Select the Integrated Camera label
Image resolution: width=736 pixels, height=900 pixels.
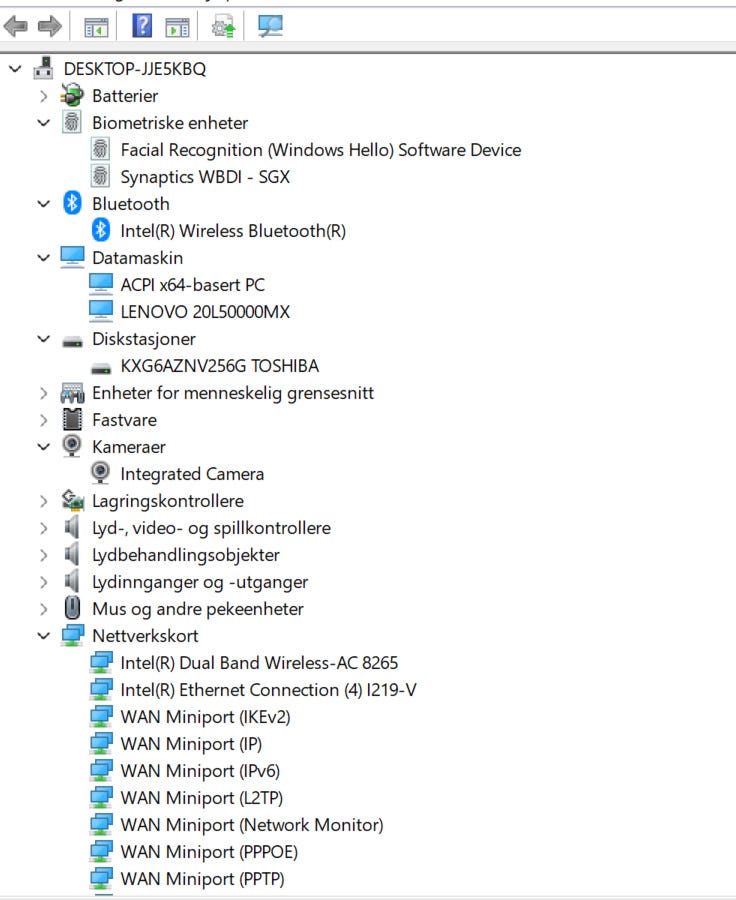point(192,474)
